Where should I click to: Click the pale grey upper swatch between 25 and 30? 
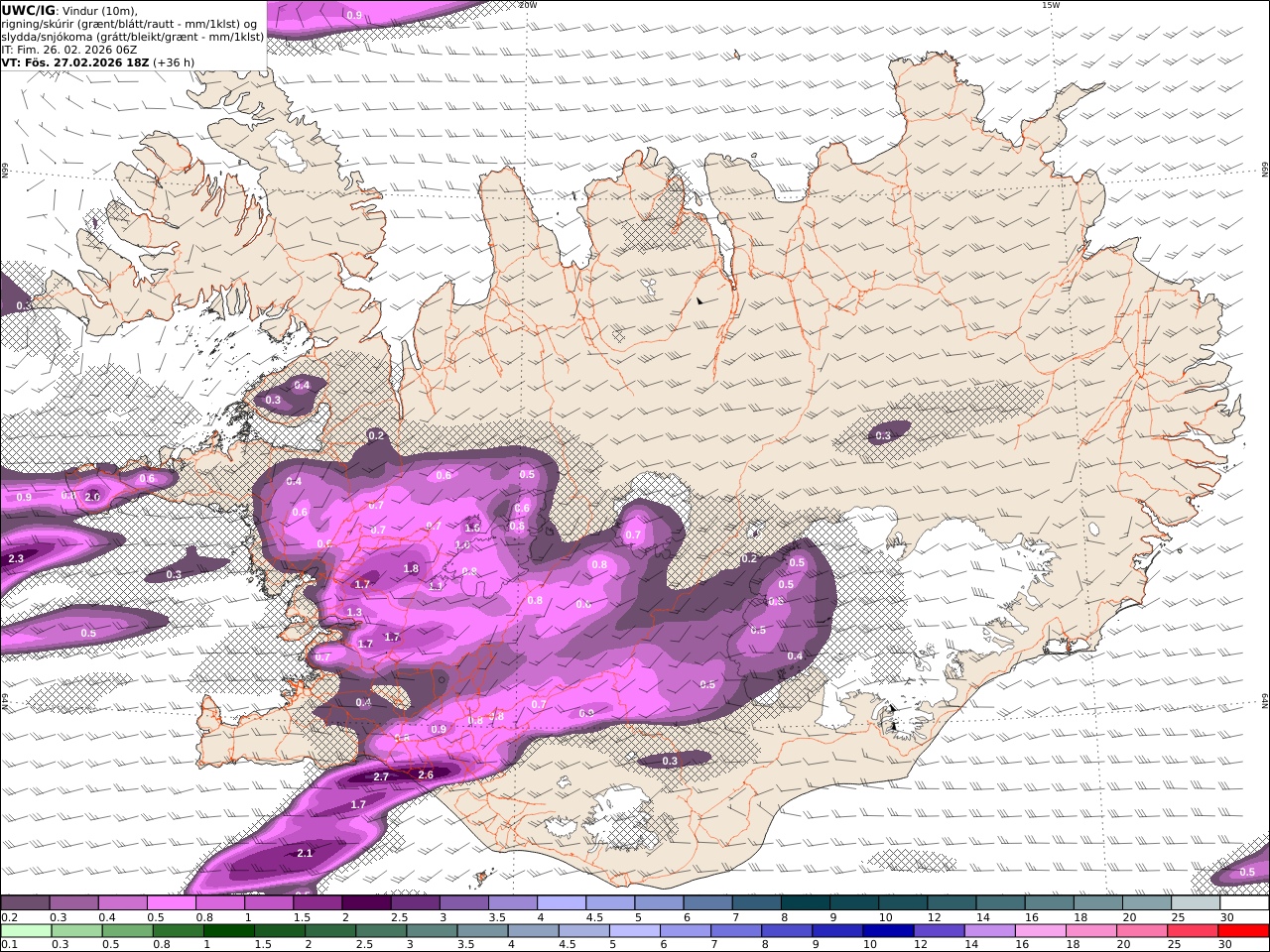click(1195, 902)
